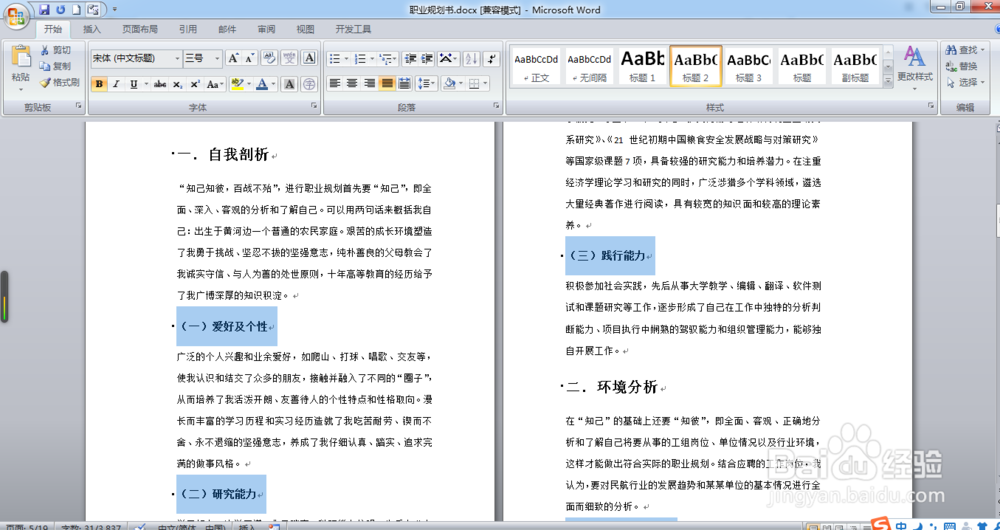The width and height of the screenshot is (1000, 530).
Task: Toggle show/hide paragraph marks
Action: [x=491, y=59]
